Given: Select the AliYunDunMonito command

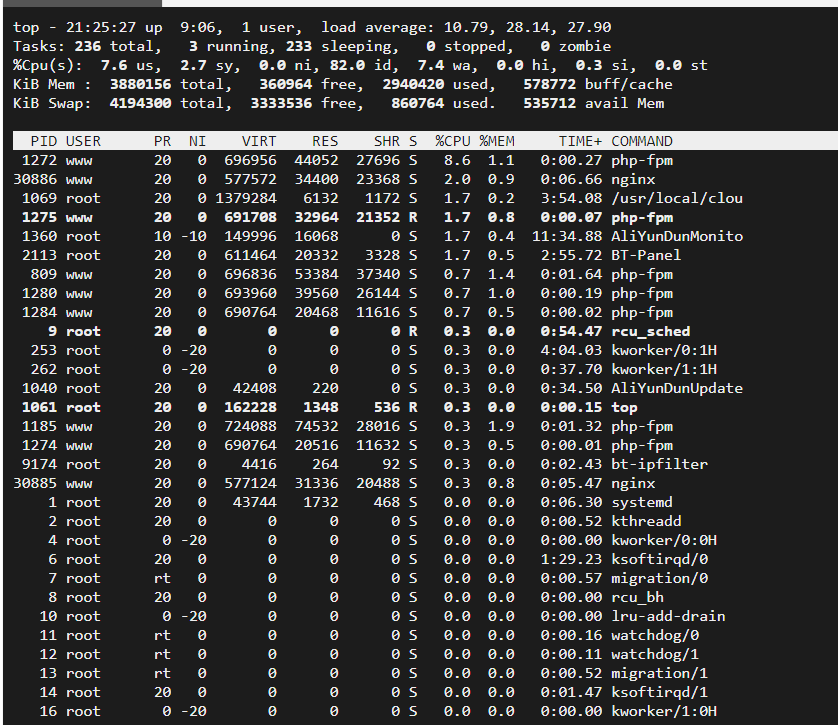Looking at the screenshot, I should (x=677, y=236).
